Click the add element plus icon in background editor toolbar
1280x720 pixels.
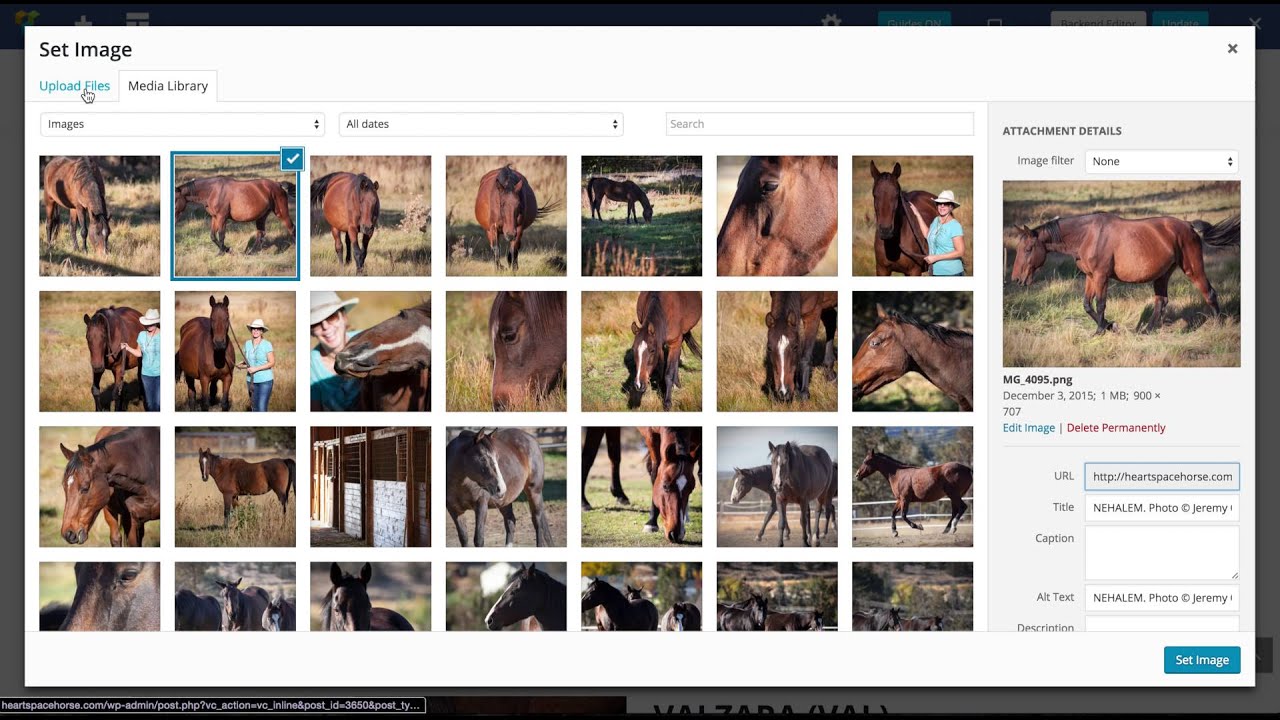(x=84, y=21)
